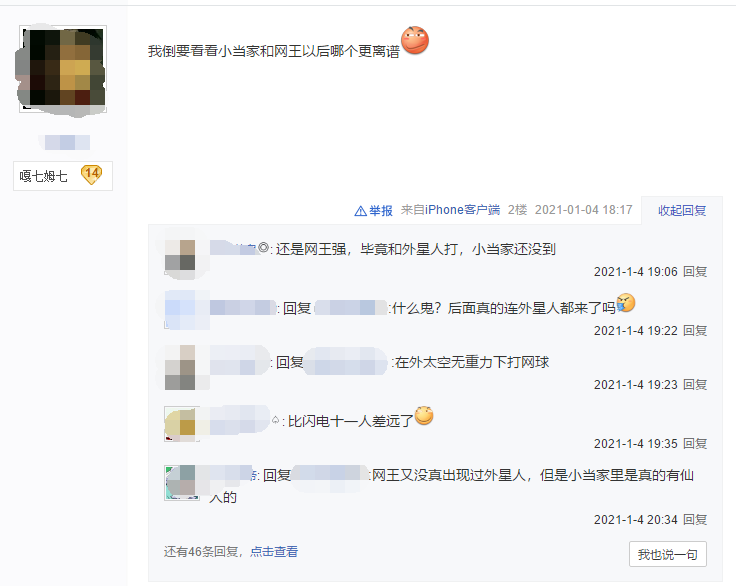736x586 pixels.
Task: Reply to the 19:23 comment
Action: click(695, 385)
